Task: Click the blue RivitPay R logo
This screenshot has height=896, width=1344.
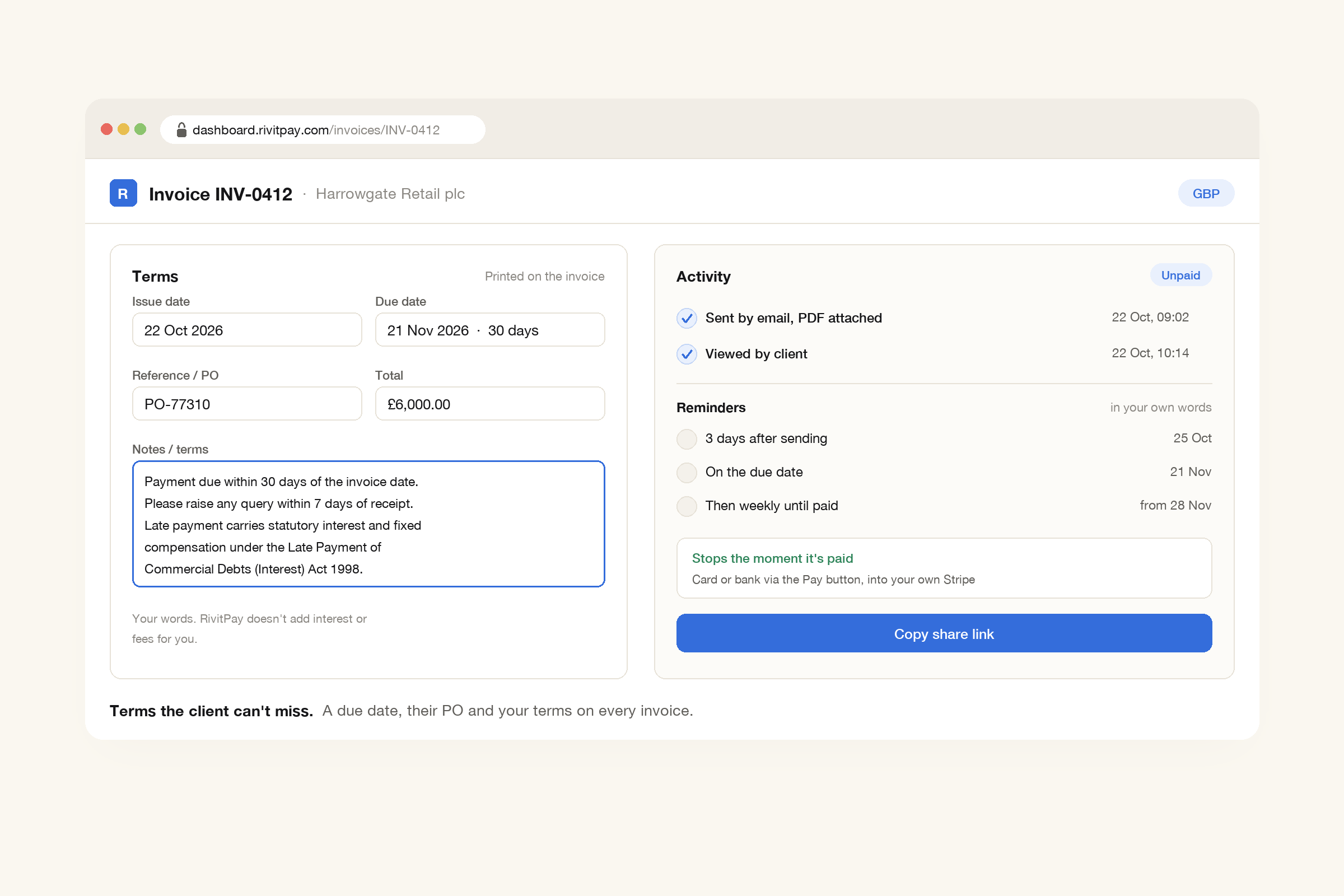Action: click(123, 193)
